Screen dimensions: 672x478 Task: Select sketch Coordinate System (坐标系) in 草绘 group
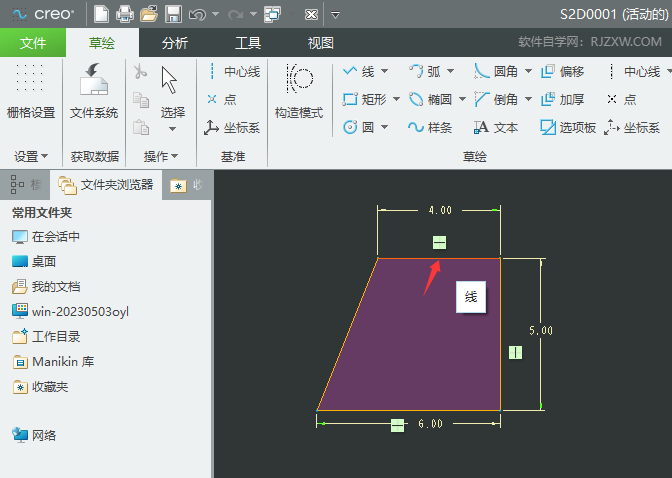pyautogui.click(x=632, y=127)
